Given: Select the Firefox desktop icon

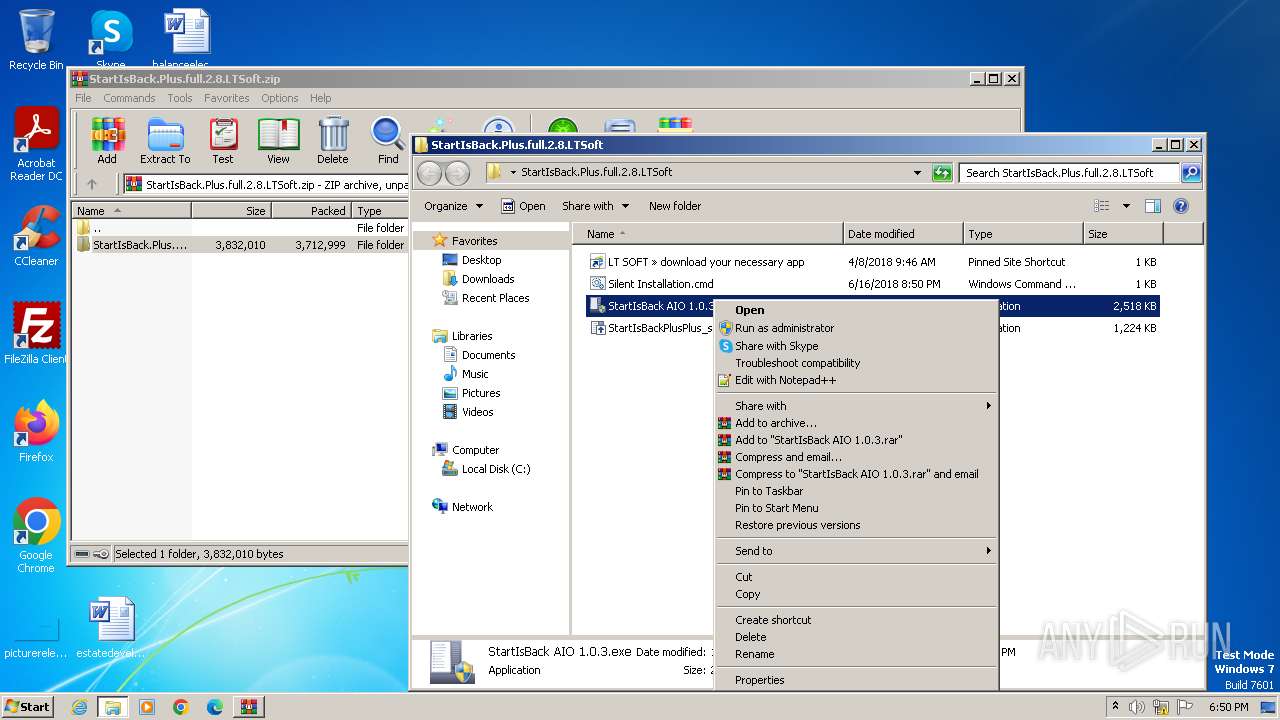Looking at the screenshot, I should tap(36, 431).
